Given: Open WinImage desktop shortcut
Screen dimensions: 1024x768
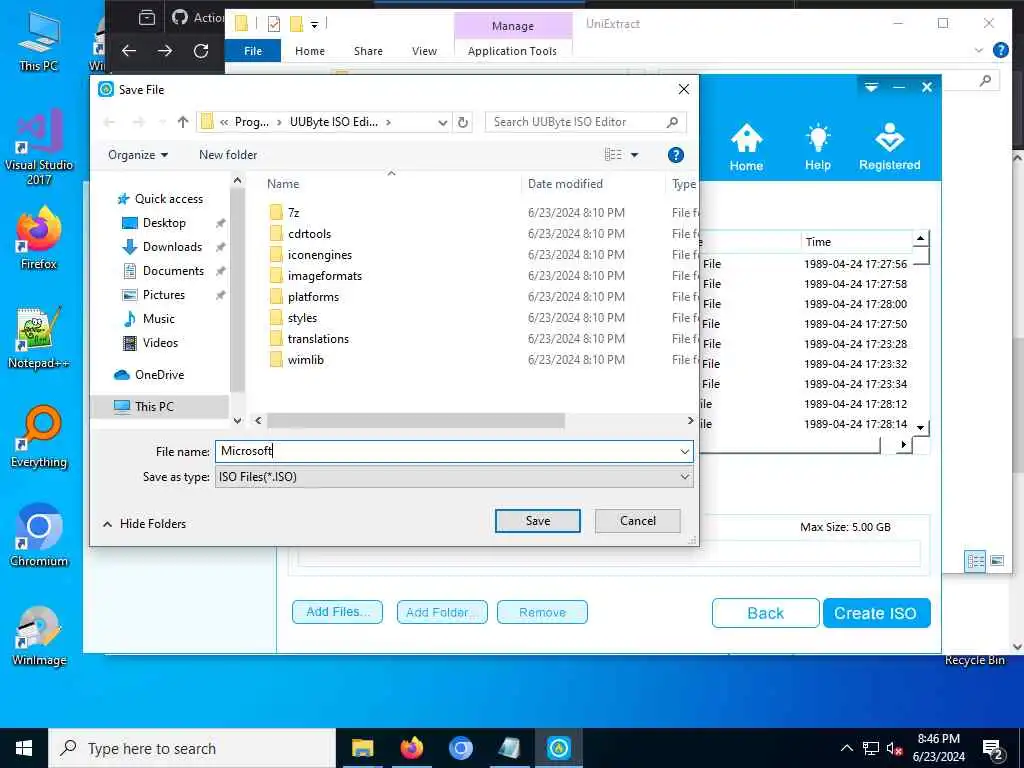Looking at the screenshot, I should (39, 636).
